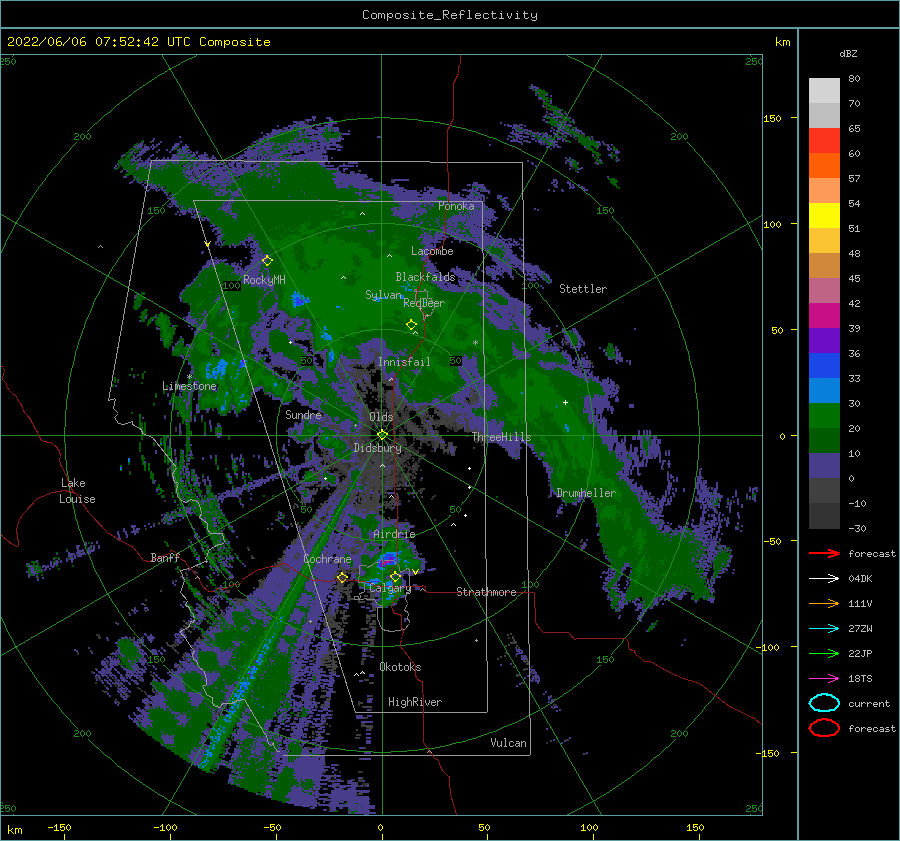Click the red forecast ellipse icon
This screenshot has width=900, height=841.
[x=824, y=728]
